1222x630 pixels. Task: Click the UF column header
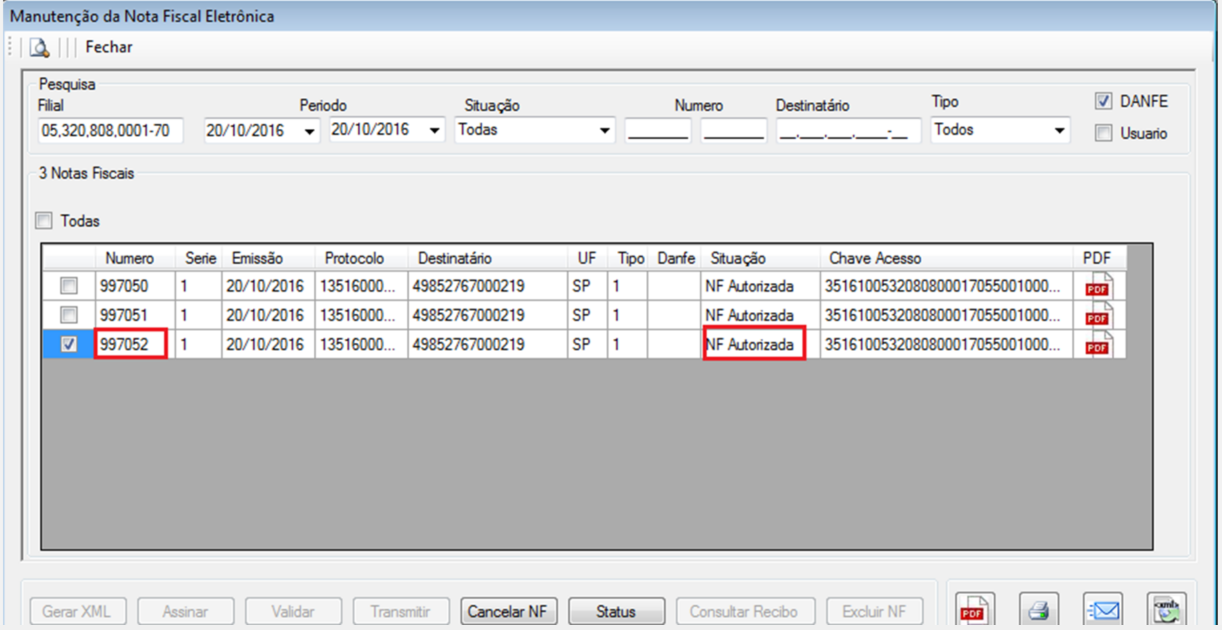[587, 258]
